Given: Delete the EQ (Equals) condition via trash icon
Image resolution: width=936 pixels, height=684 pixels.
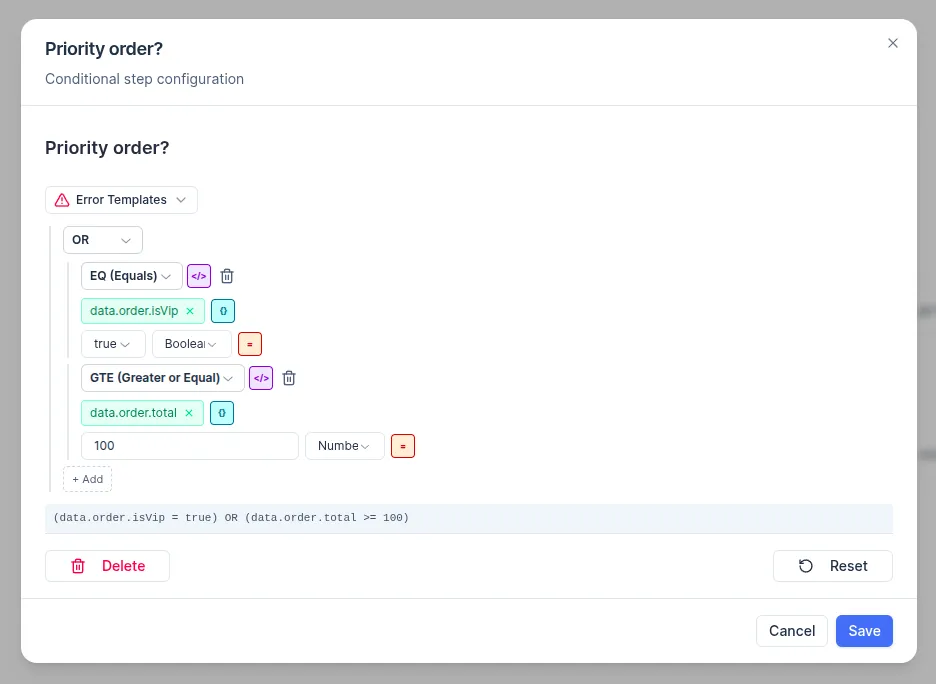Looking at the screenshot, I should coord(227,276).
